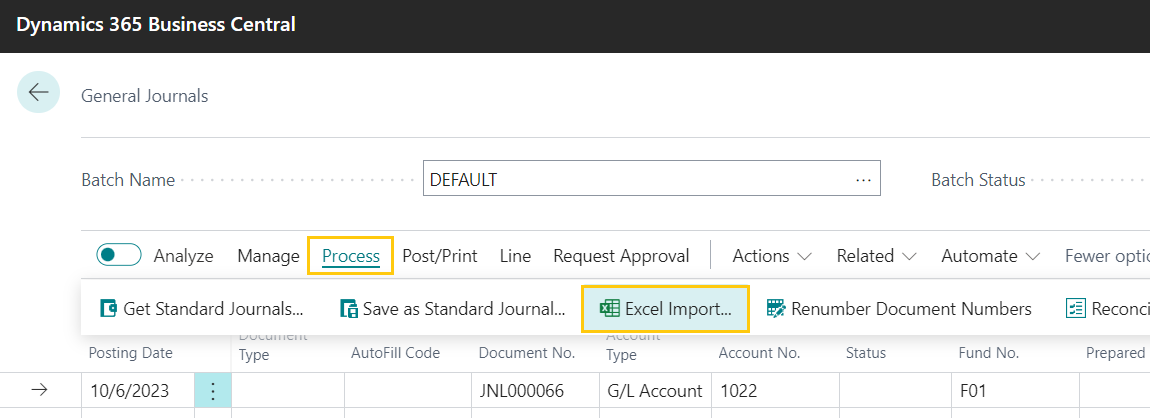Viewport: 1150px width, 418px height.
Task: Click Fewer options
Action: [1107, 256]
